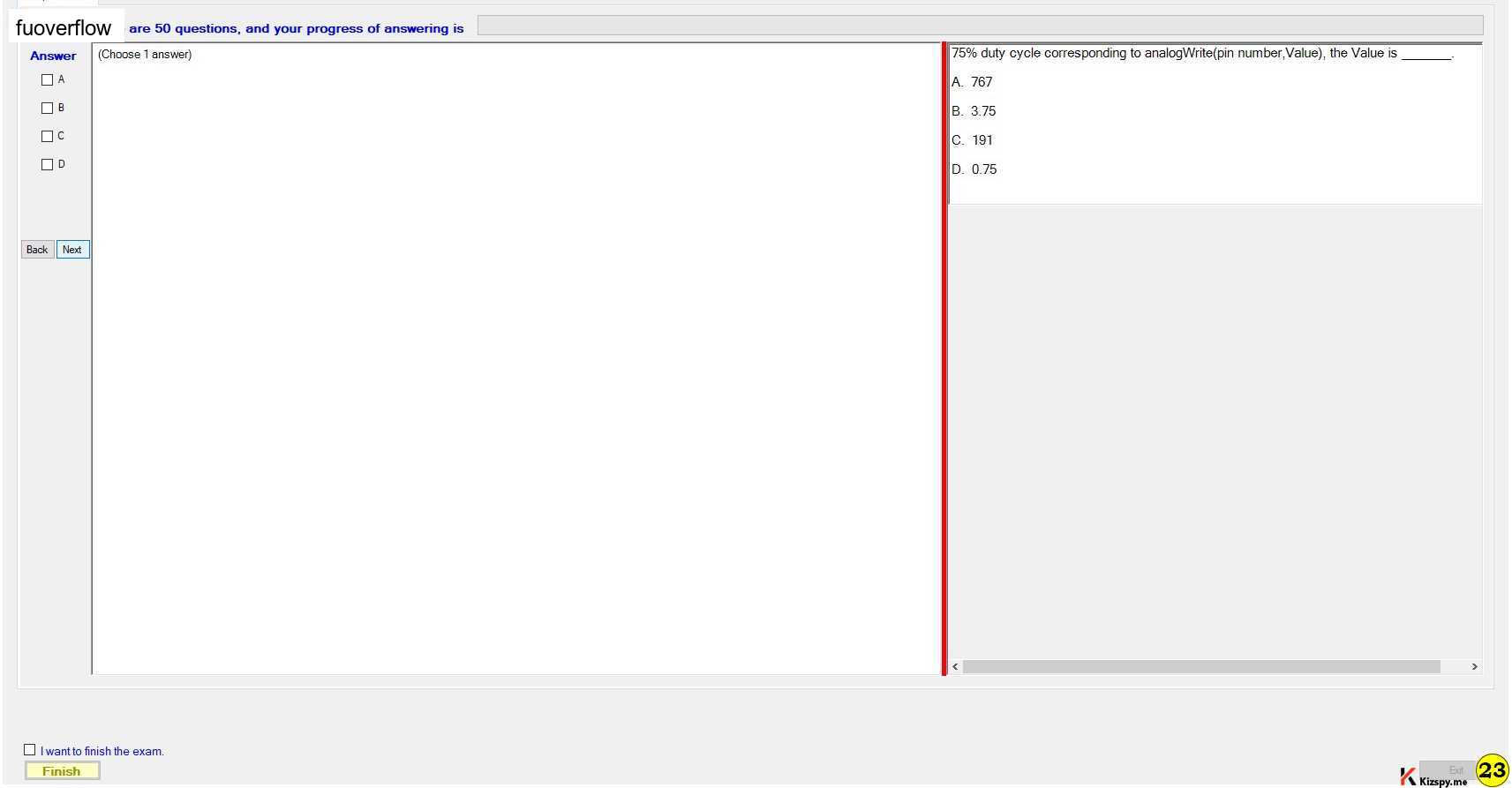This screenshot has width=1512, height=788.
Task: Click the 'I want to finish the exam.' label
Action: [102, 752]
